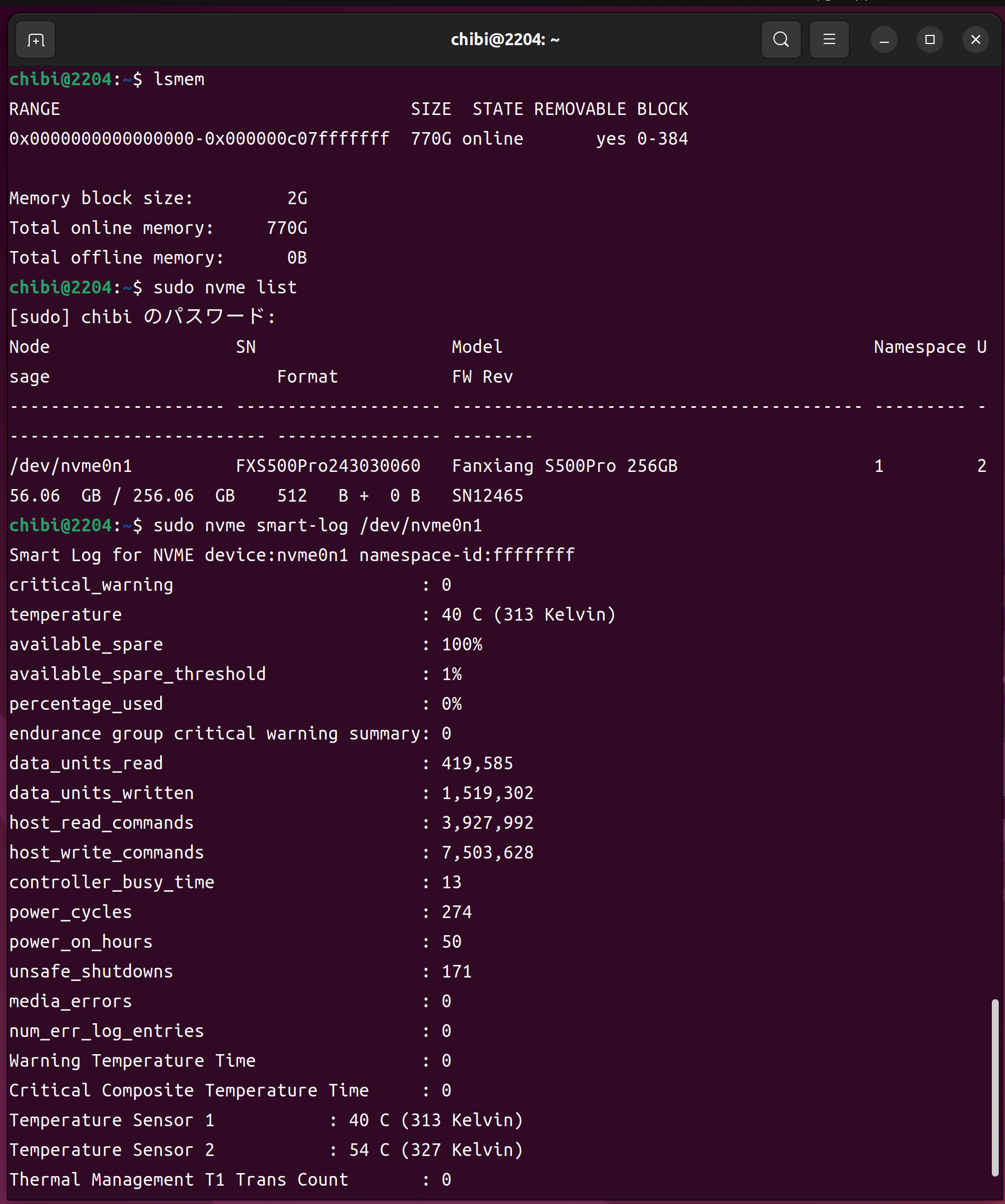Image resolution: width=1005 pixels, height=1204 pixels.
Task: Maximize the terminal window
Action: tap(929, 39)
